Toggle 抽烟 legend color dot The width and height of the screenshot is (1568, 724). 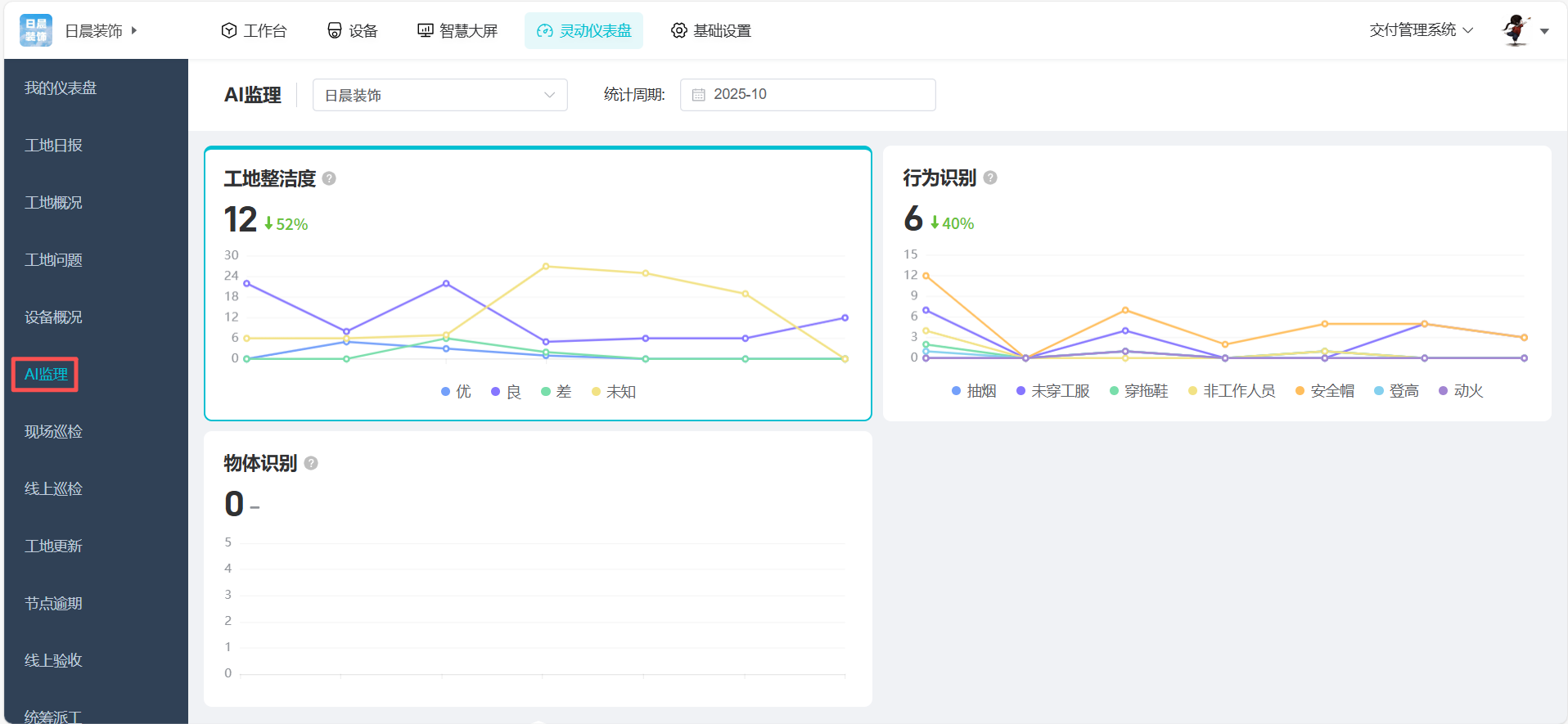coord(956,391)
